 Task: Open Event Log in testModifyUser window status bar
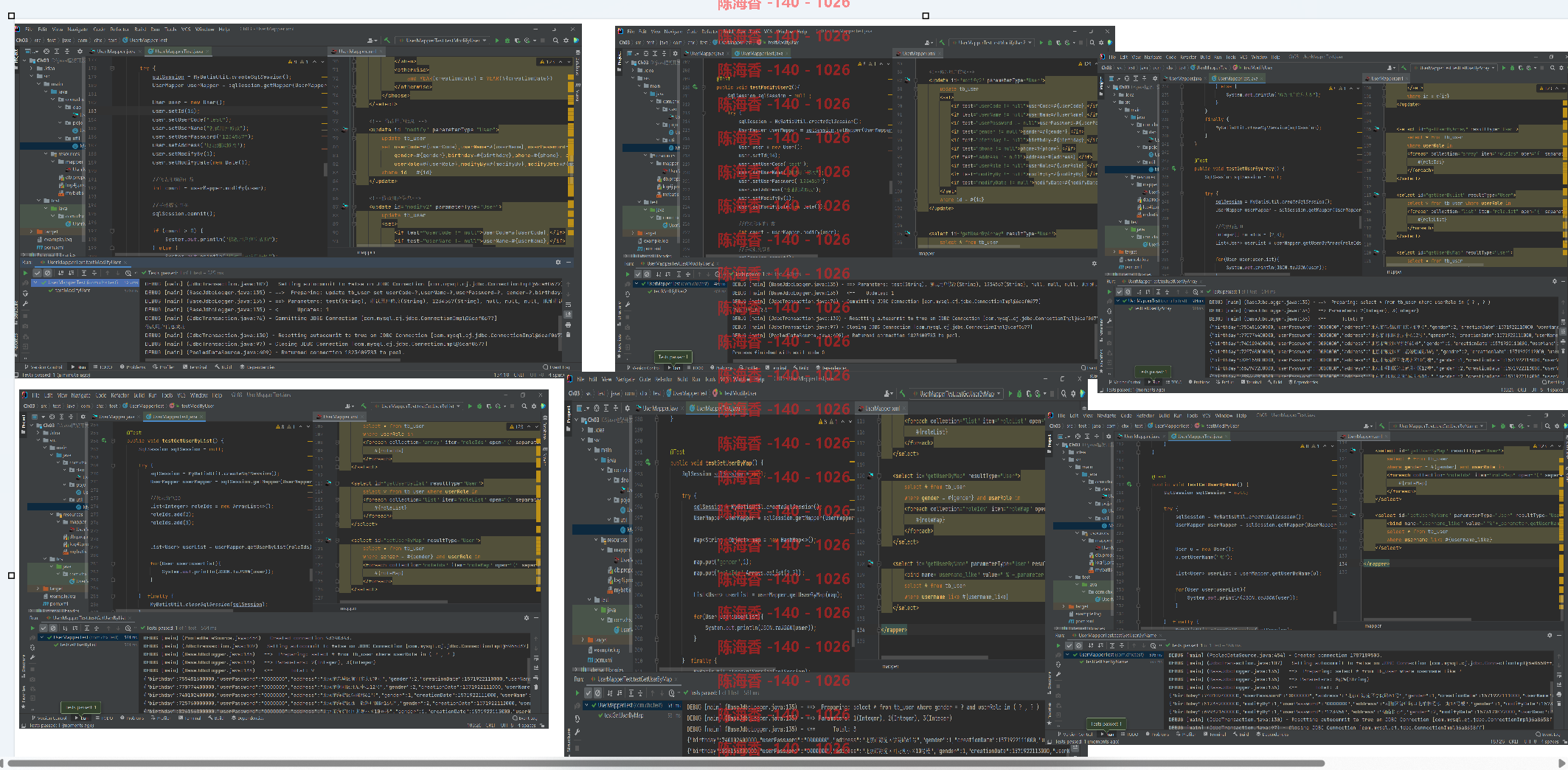(556, 367)
